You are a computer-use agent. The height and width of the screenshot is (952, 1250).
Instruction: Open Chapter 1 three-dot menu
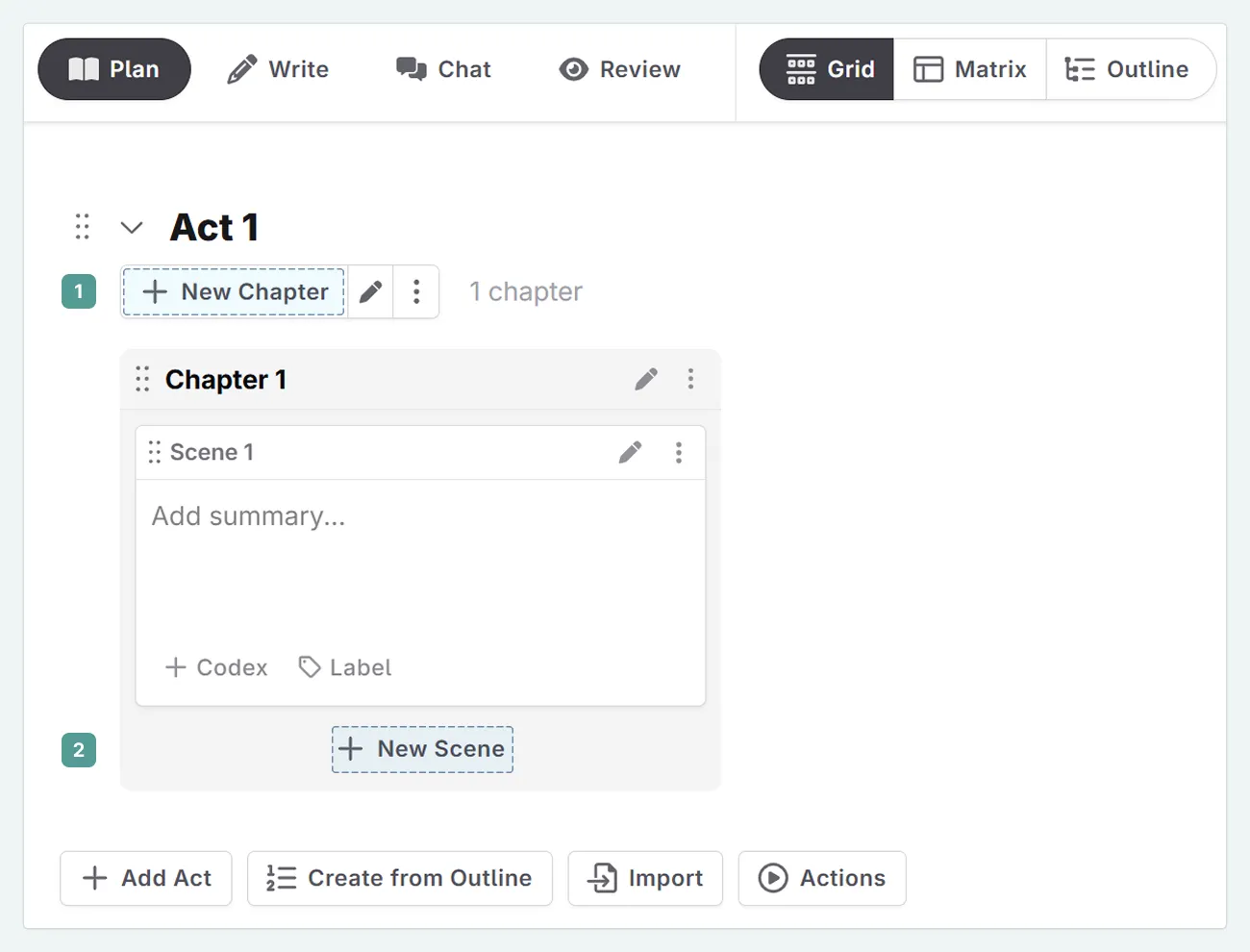(x=691, y=379)
